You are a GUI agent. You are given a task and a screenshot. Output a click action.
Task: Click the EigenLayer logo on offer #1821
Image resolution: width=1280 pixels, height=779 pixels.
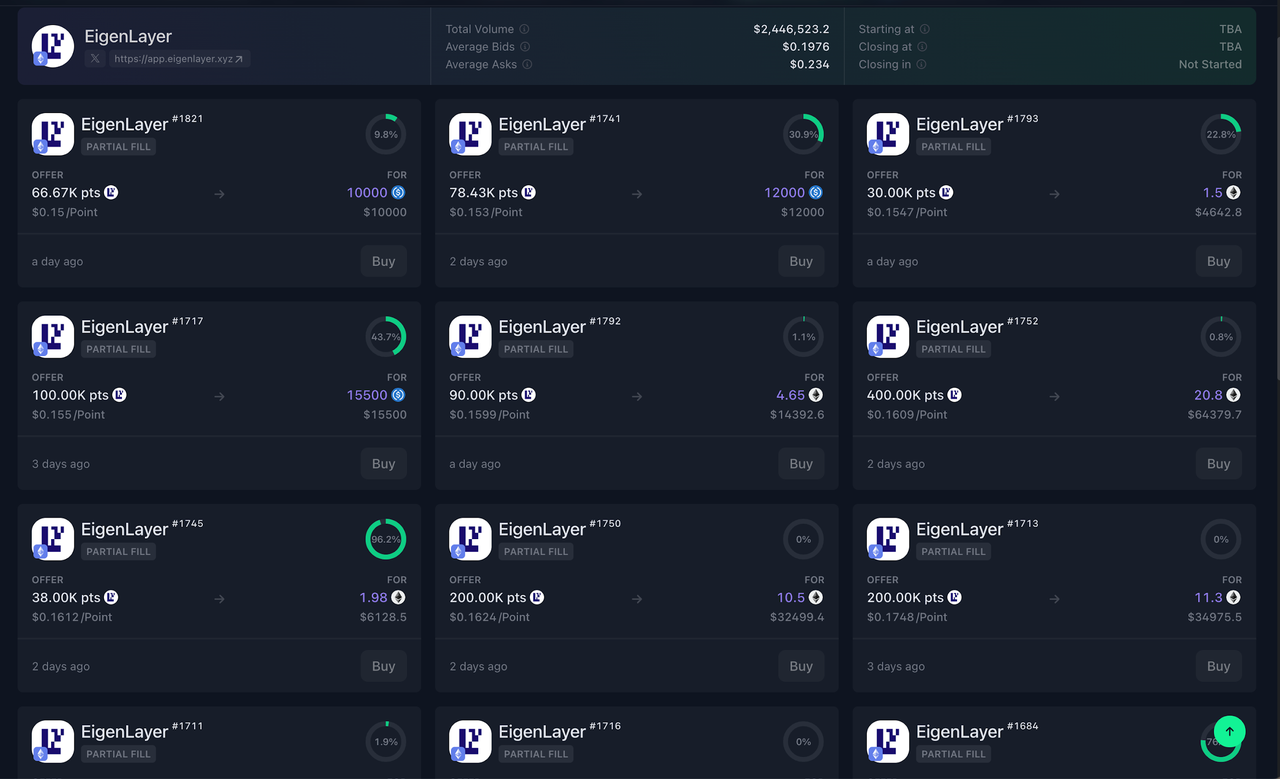[53, 134]
